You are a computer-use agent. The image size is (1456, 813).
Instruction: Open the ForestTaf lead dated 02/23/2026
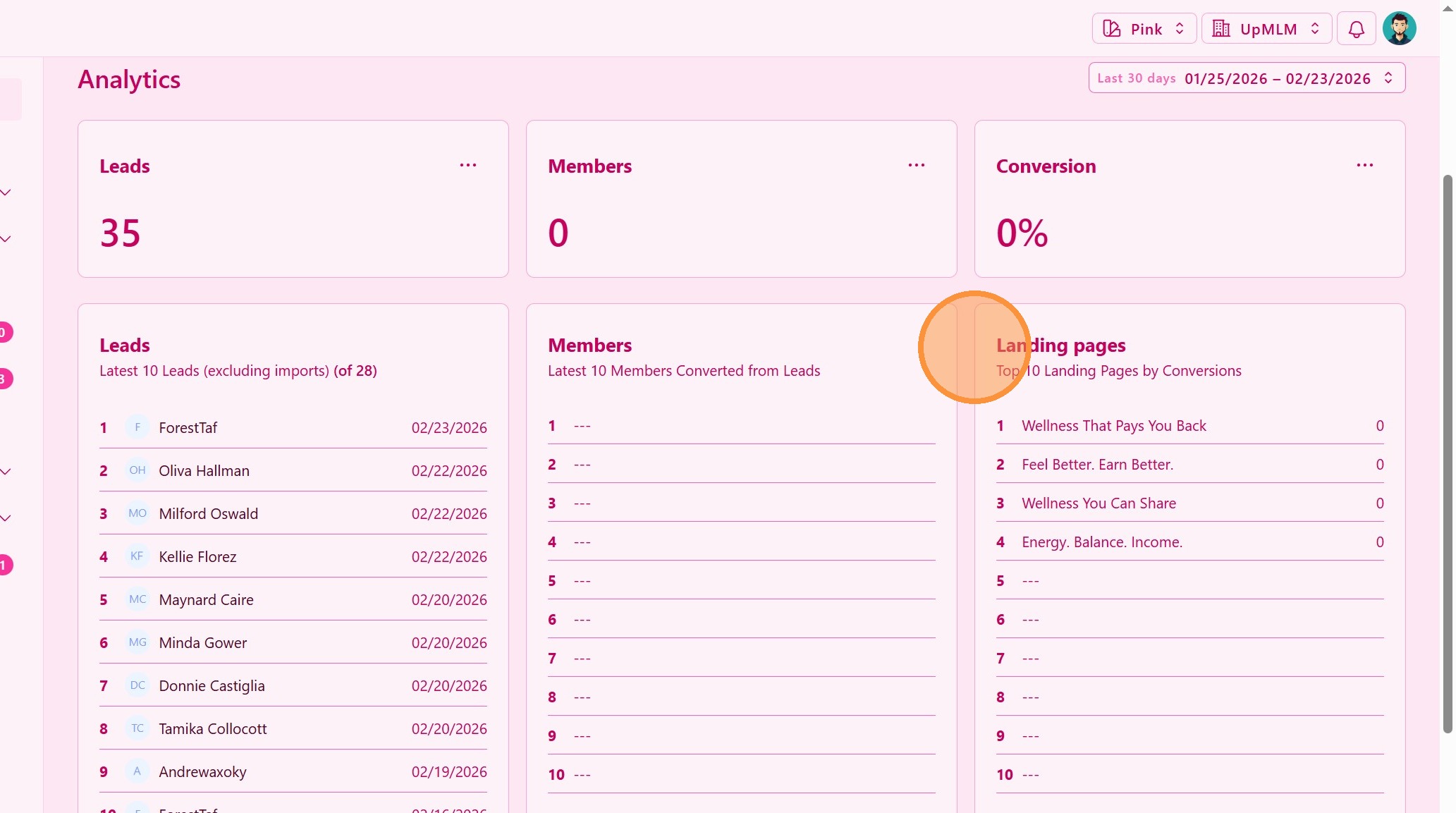188,428
